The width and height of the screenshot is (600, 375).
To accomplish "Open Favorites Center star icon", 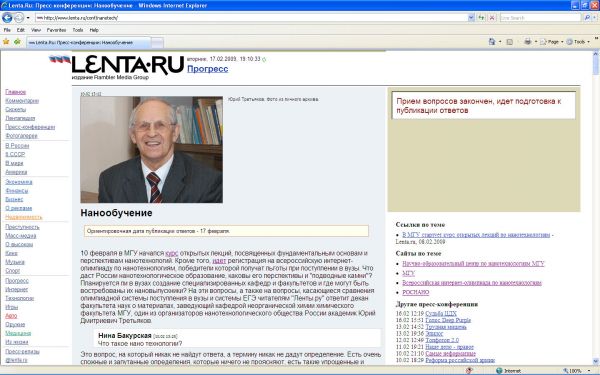I will (x=6, y=41).
